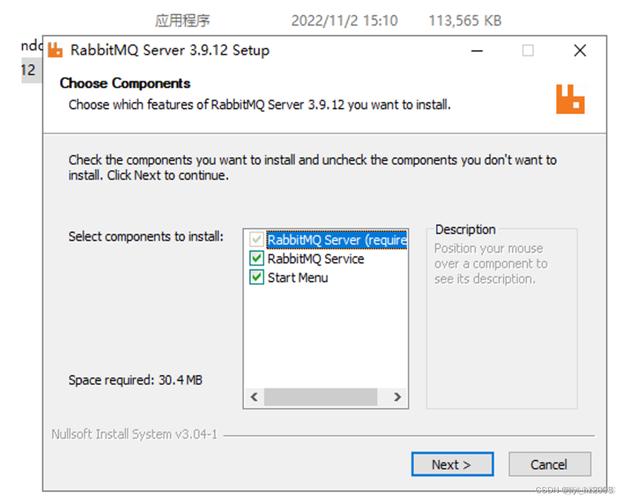This screenshot has height=500, width=621.
Task: Select the Start Menu component label
Action: pos(298,278)
